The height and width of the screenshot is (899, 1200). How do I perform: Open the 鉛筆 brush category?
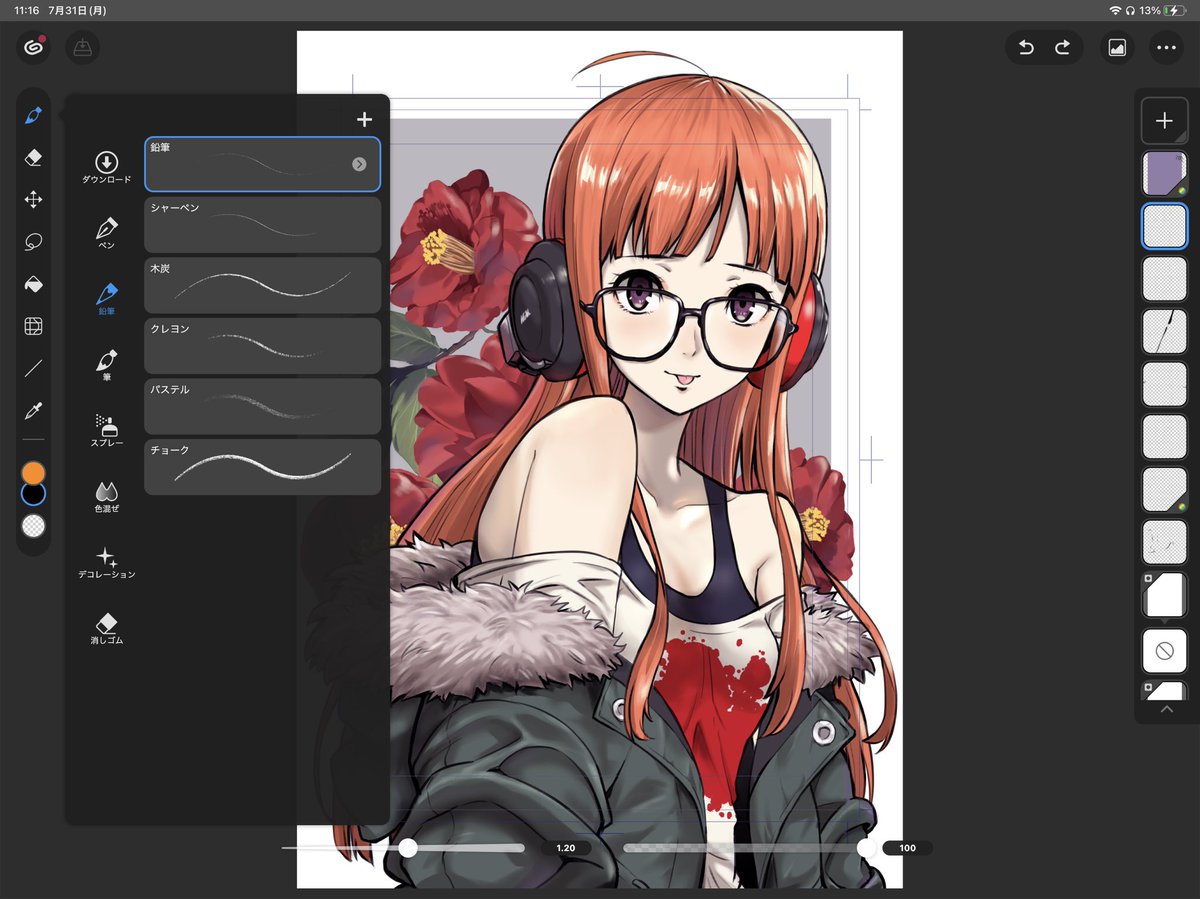pyautogui.click(x=106, y=299)
